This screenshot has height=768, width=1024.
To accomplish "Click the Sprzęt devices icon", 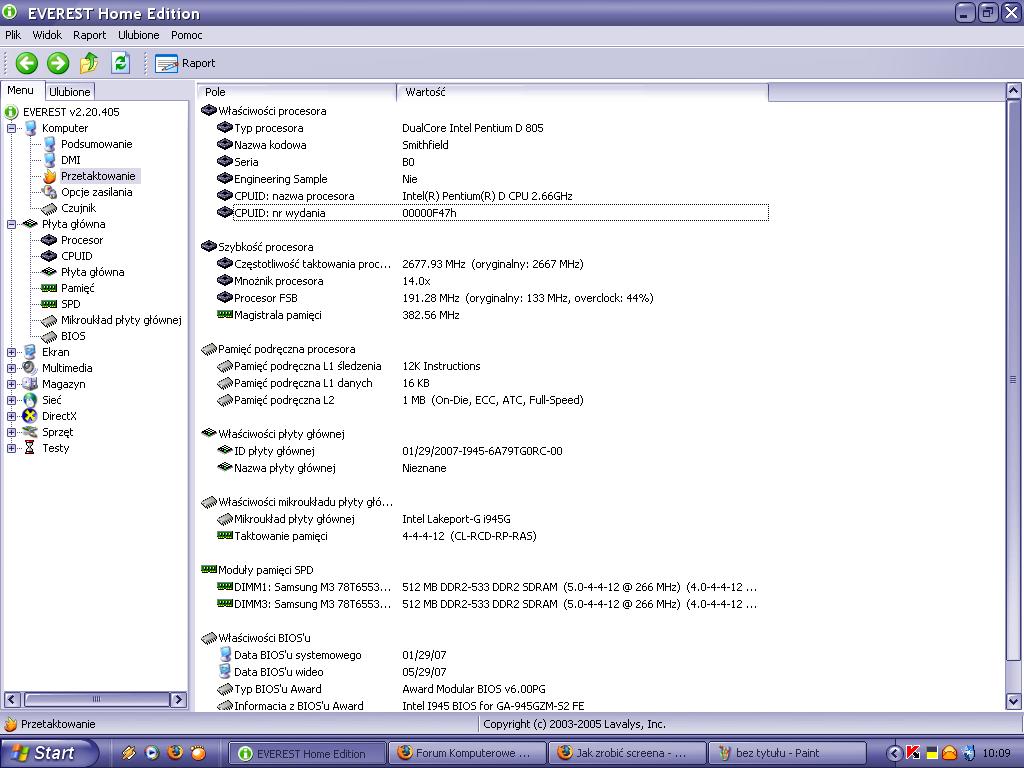I will point(30,432).
